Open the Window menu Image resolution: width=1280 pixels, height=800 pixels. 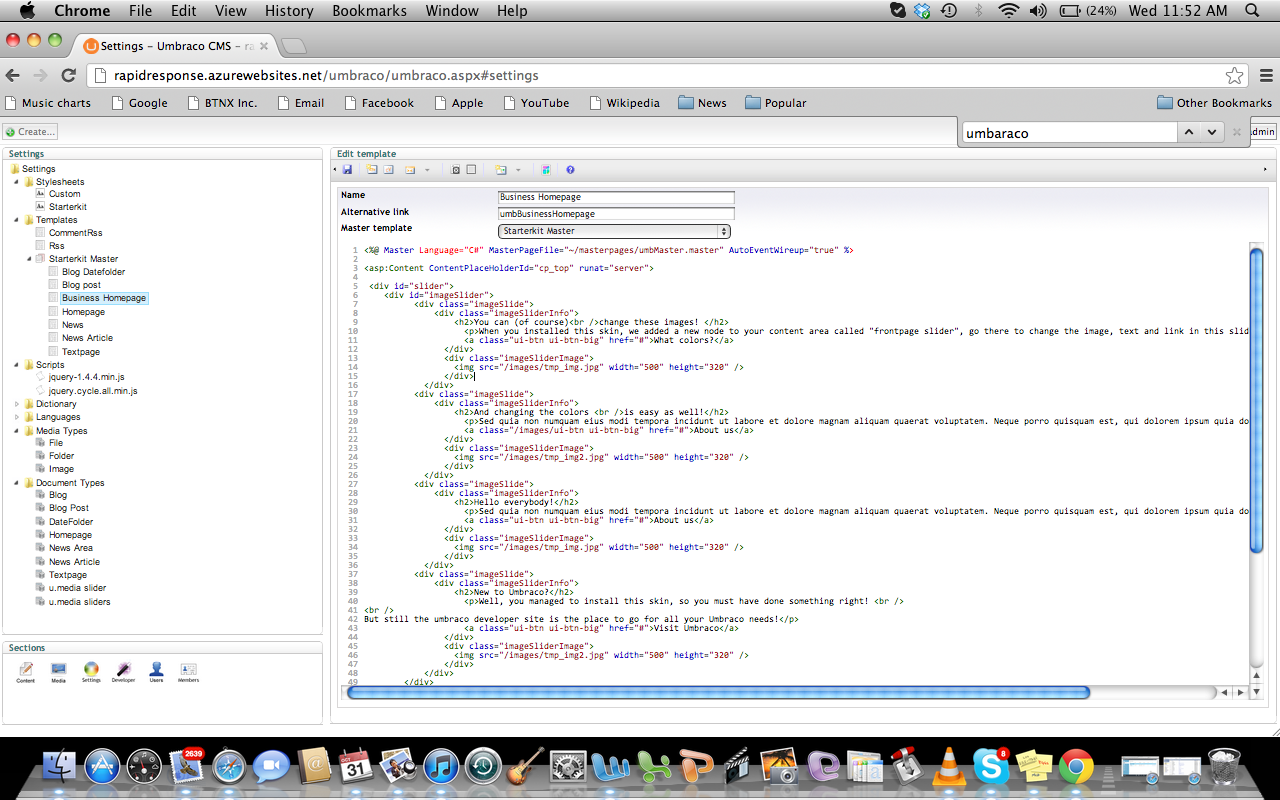tap(452, 11)
